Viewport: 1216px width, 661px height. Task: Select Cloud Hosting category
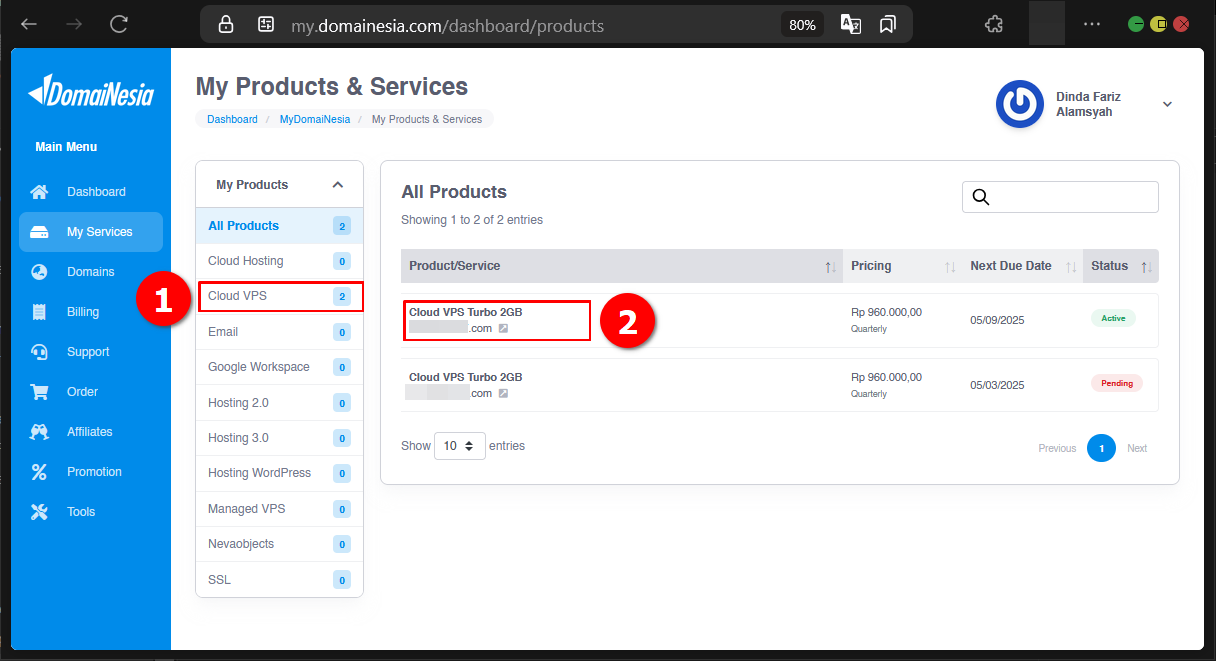(280, 261)
